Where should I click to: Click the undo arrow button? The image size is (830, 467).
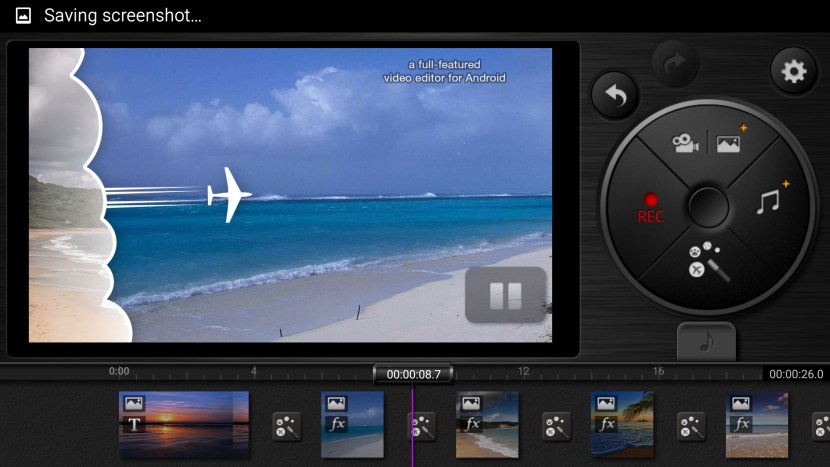tap(615, 95)
